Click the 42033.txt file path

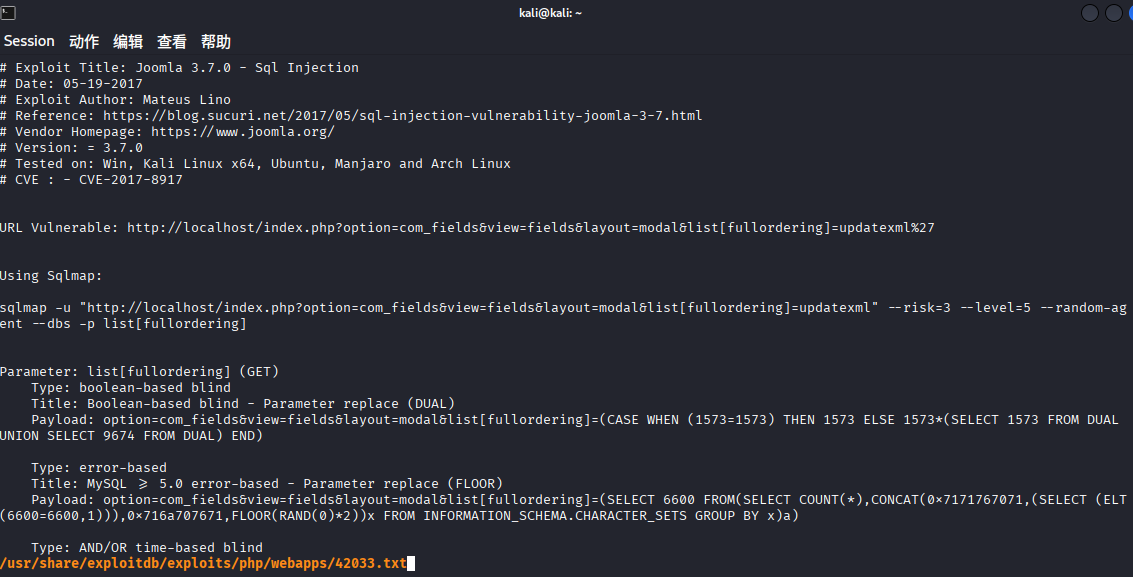click(x=203, y=563)
